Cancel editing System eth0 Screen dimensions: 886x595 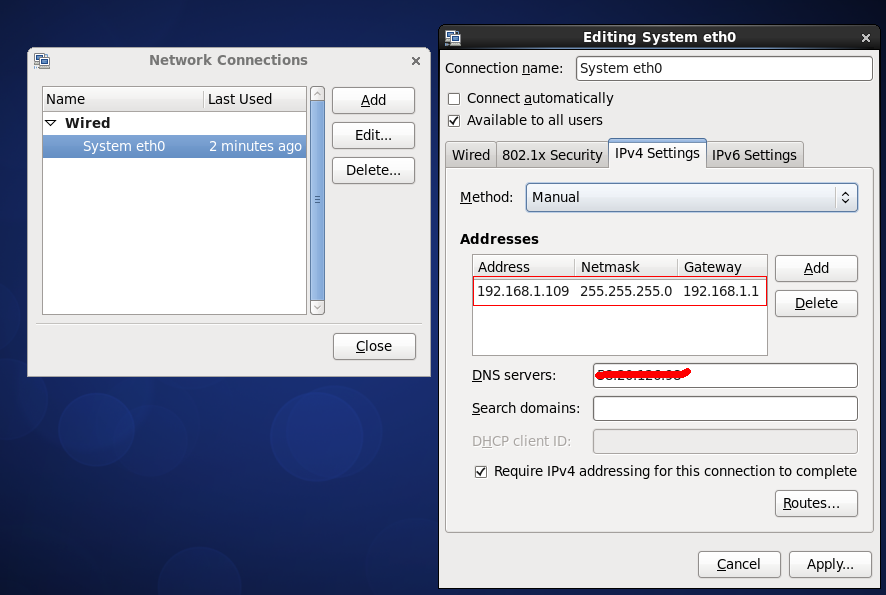coord(739,564)
